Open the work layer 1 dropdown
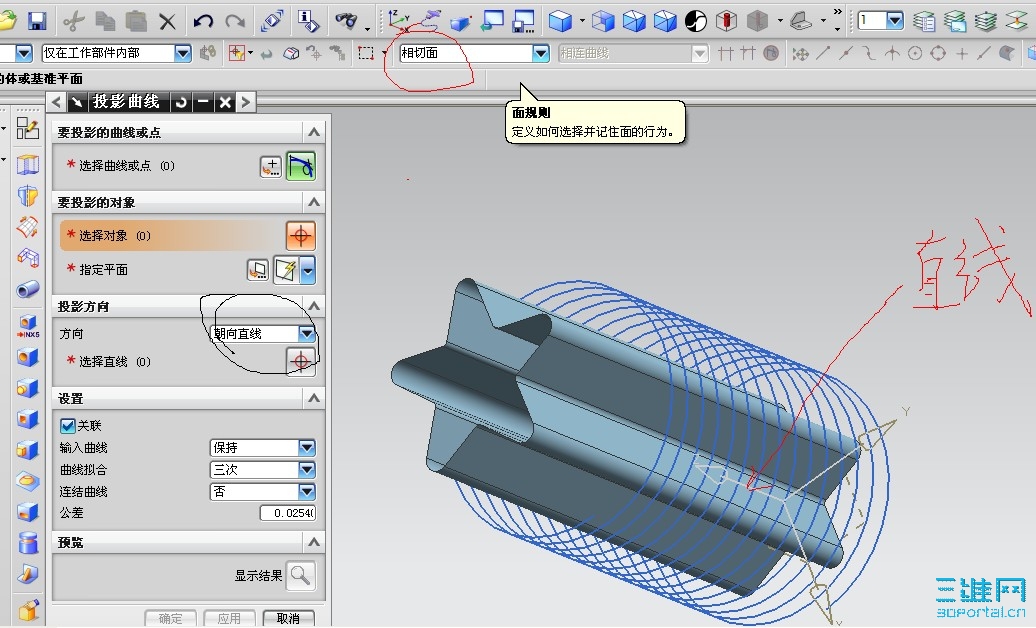The height and width of the screenshot is (628, 1036). (x=895, y=20)
